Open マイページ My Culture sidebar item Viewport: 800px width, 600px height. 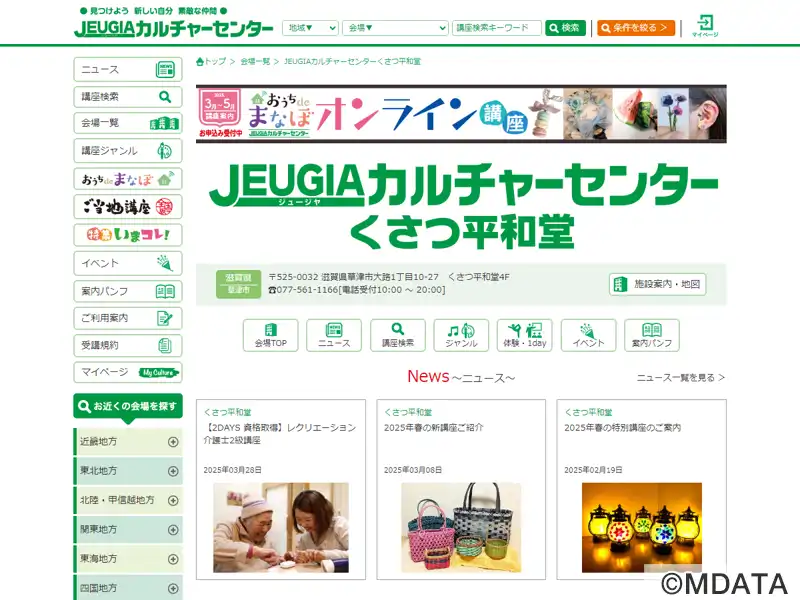[x=128, y=372]
